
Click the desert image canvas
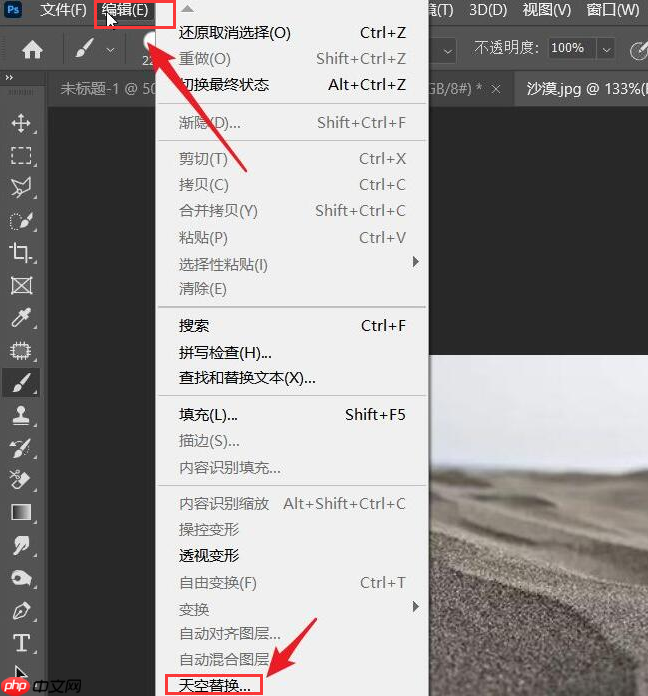(x=538, y=525)
